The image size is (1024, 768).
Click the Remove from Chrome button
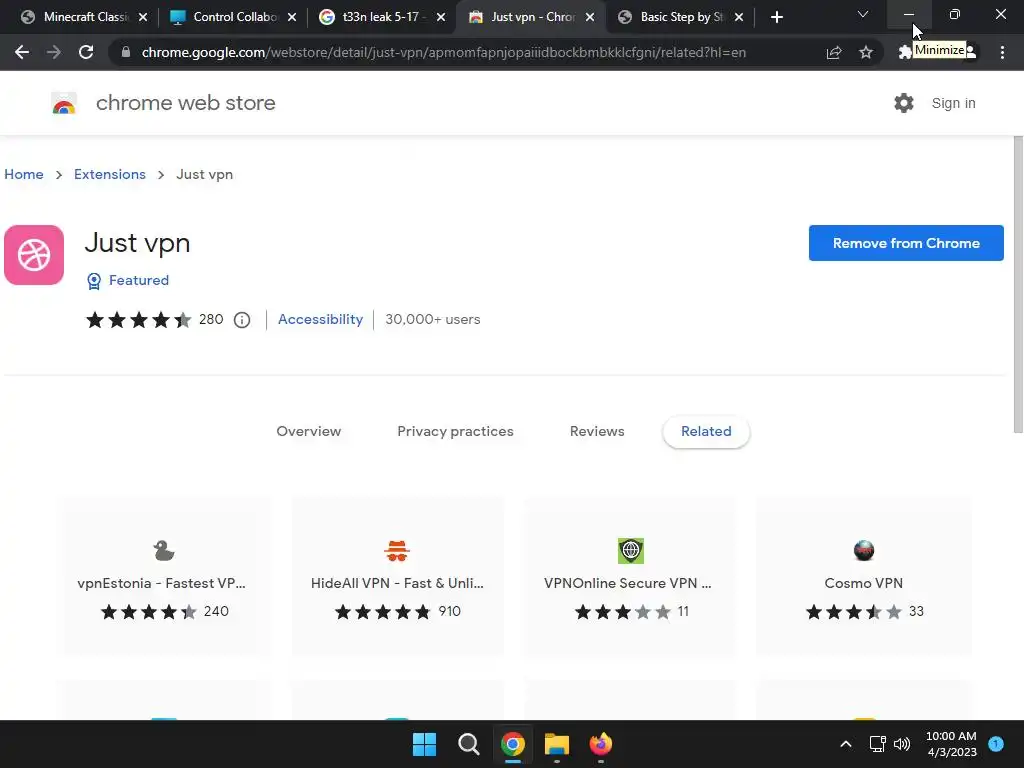[906, 243]
